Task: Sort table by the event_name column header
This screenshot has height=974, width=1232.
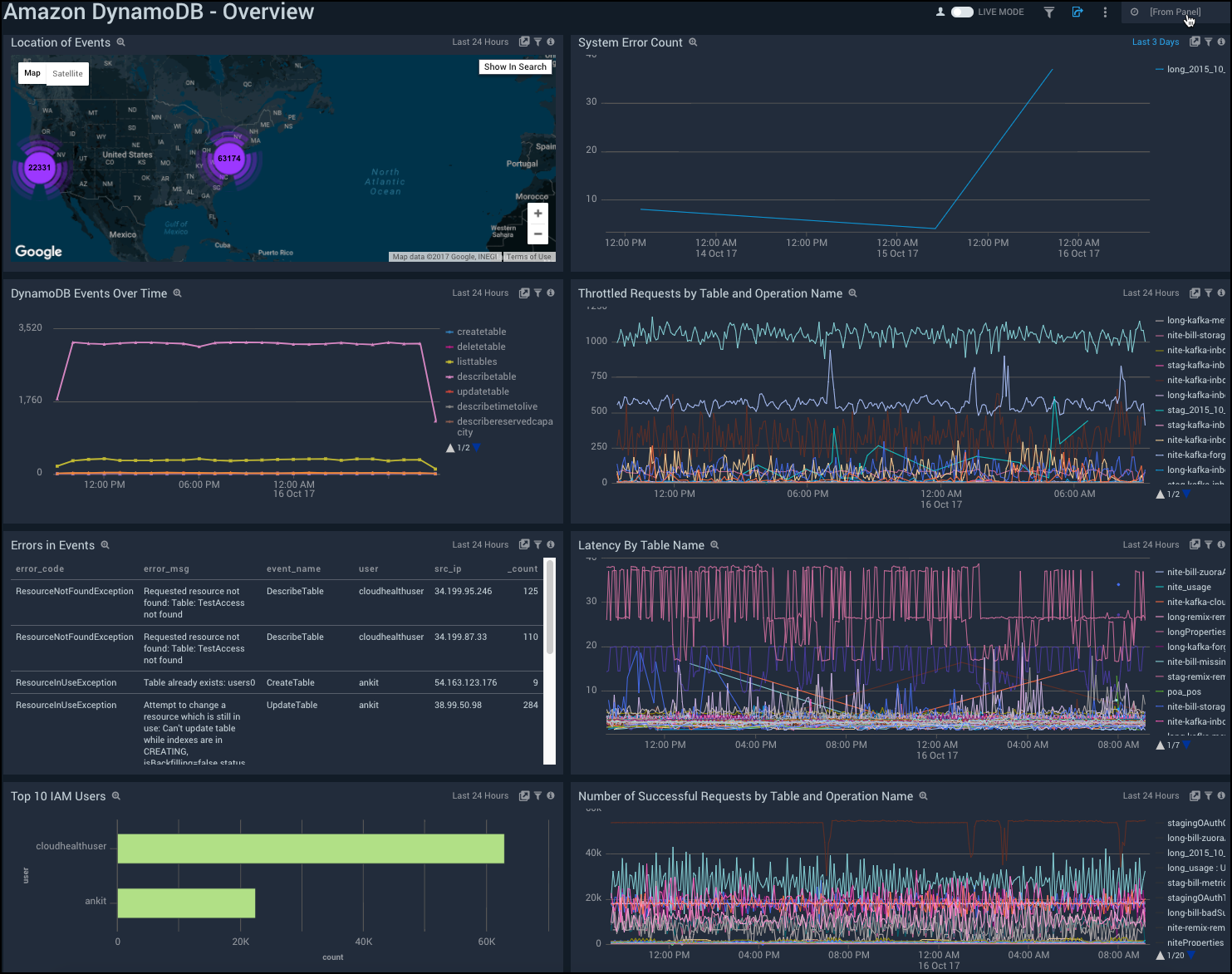Action: [293, 568]
